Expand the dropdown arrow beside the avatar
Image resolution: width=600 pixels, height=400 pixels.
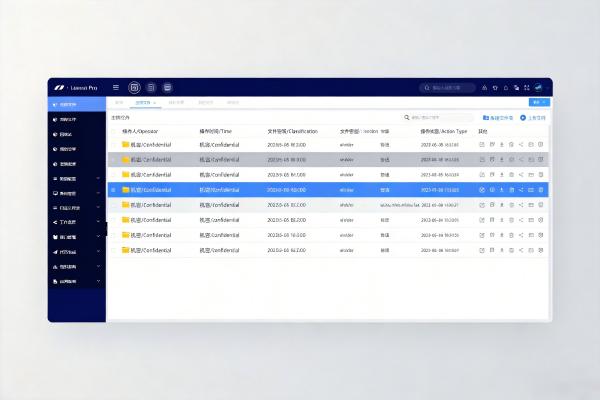coord(547,88)
